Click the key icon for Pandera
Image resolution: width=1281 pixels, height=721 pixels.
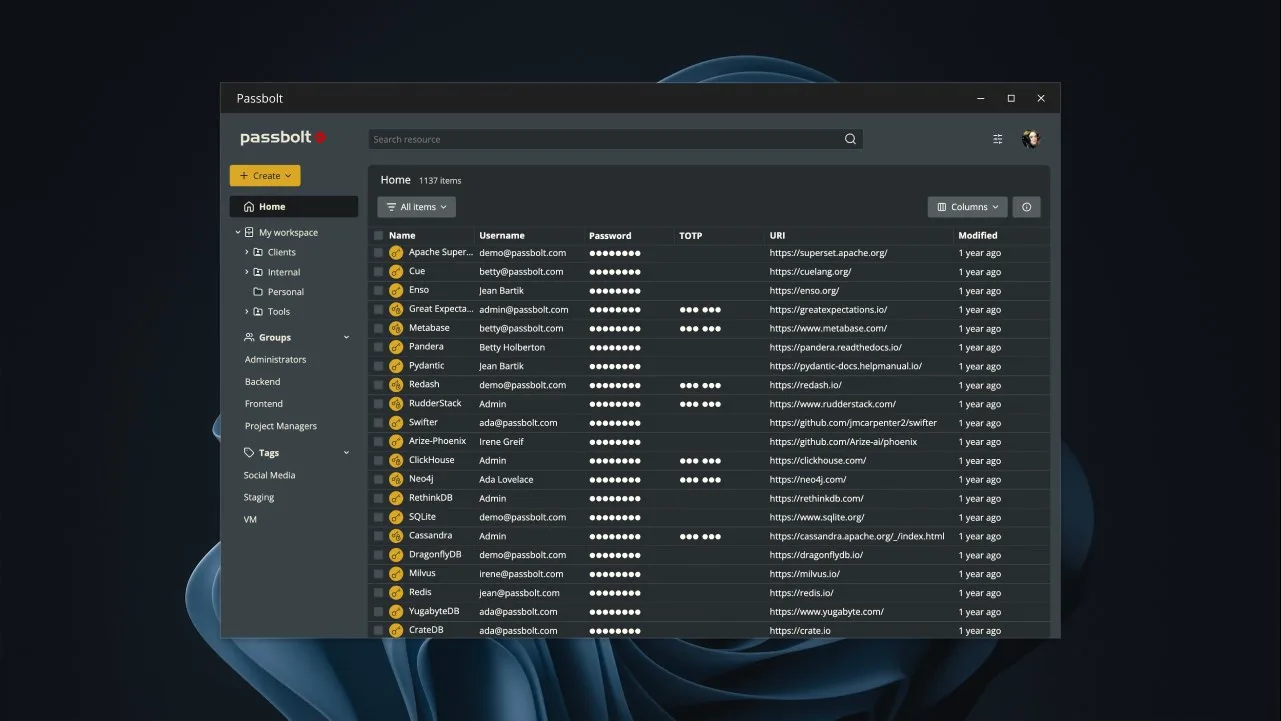tap(396, 347)
